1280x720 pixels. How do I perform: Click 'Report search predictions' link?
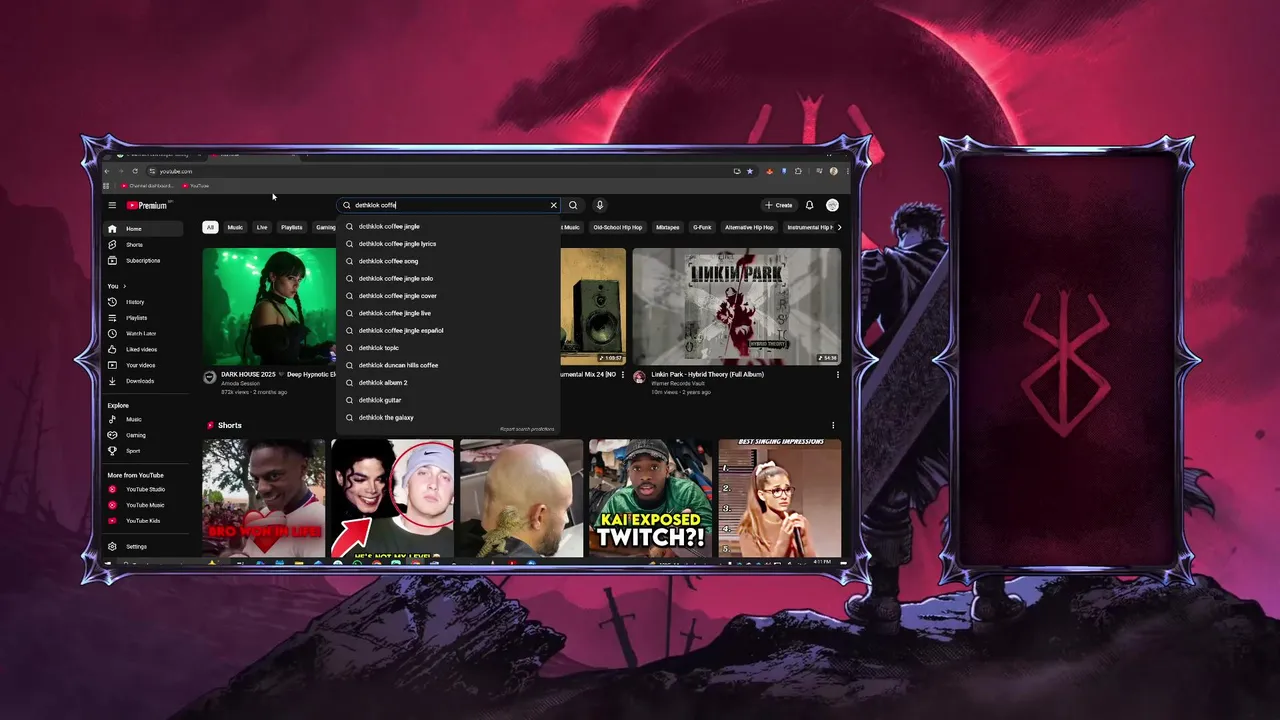click(527, 429)
